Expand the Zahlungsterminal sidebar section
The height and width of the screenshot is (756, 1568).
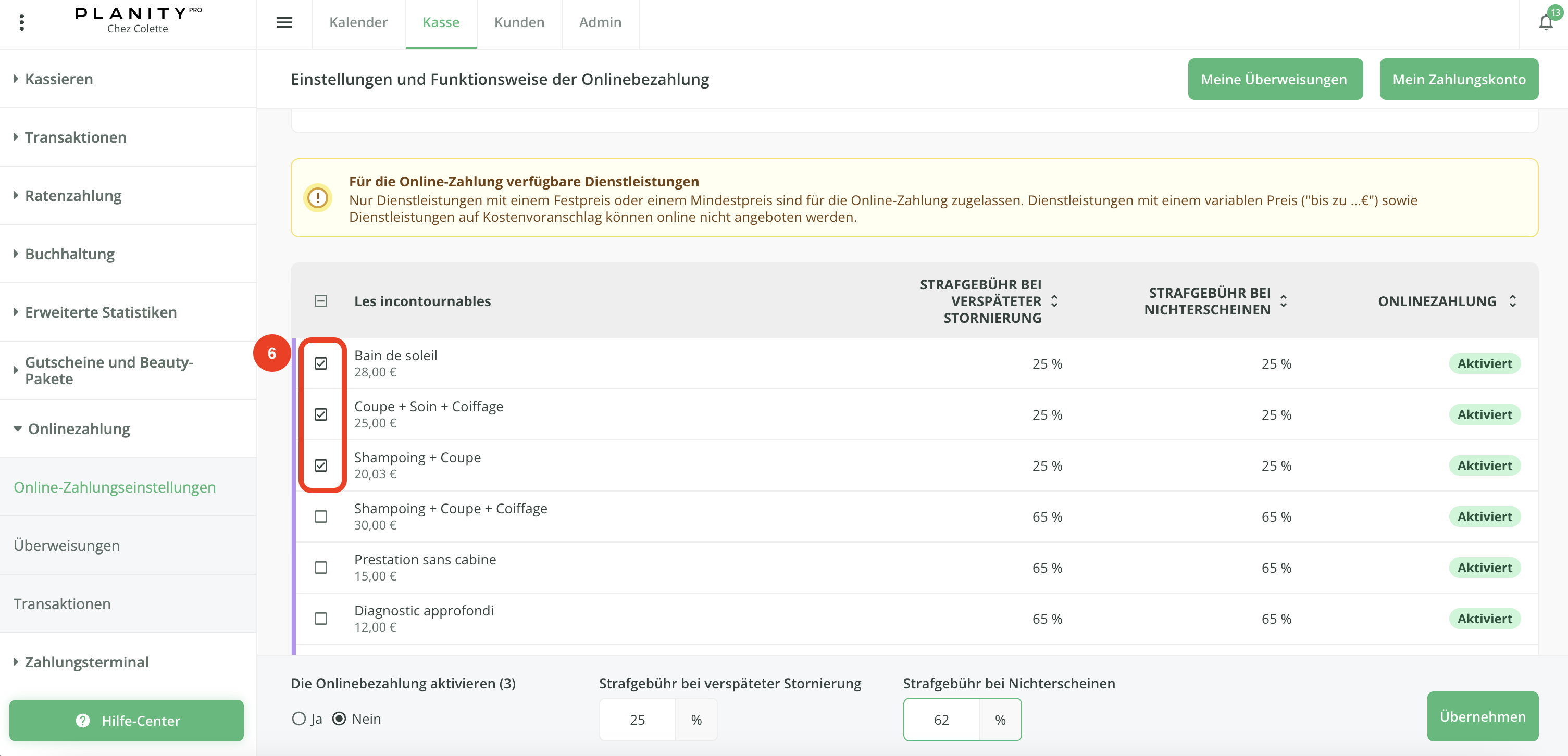86,662
